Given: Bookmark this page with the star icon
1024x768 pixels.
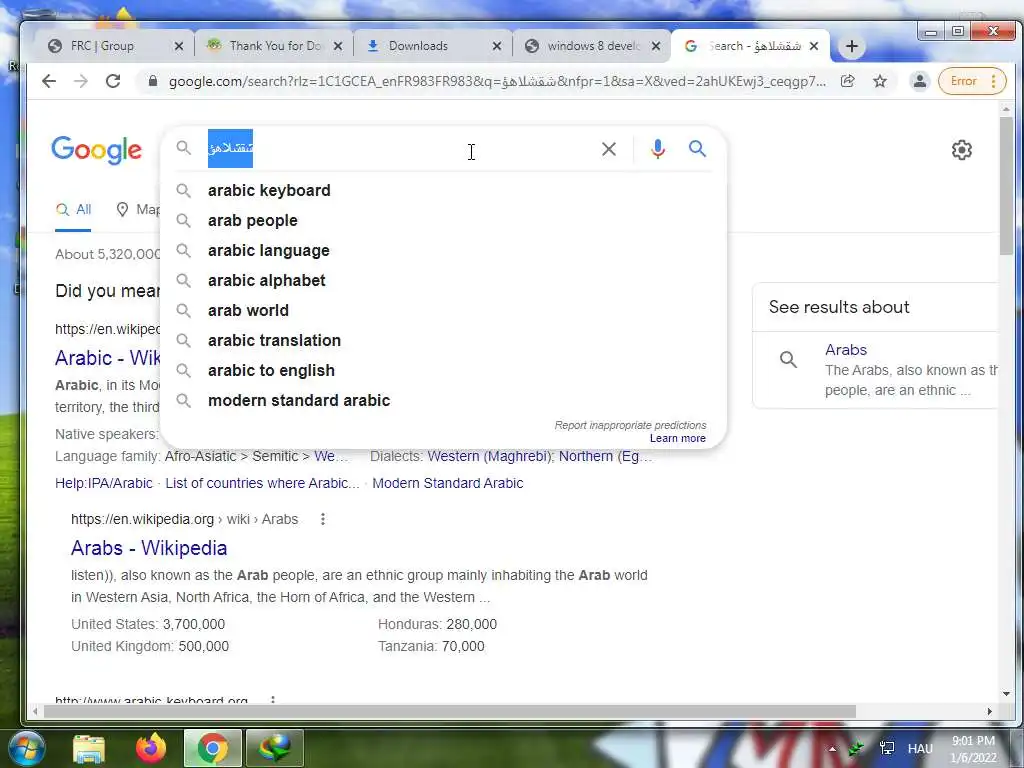Looking at the screenshot, I should pyautogui.click(x=880, y=81).
